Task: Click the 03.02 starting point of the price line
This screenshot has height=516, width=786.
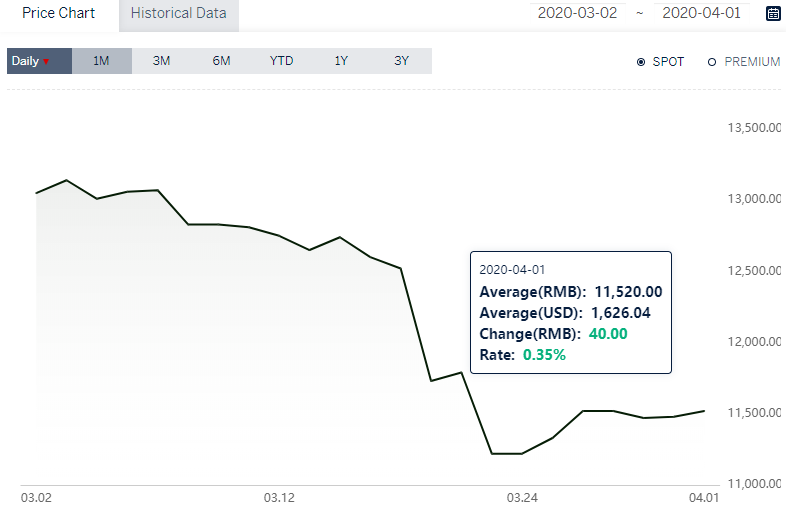Action: click(x=36, y=193)
